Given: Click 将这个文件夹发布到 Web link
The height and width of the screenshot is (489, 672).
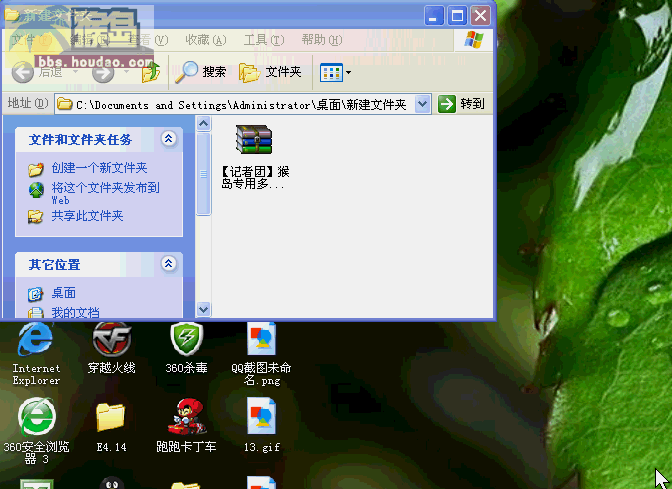Looking at the screenshot, I should click(x=105, y=193).
